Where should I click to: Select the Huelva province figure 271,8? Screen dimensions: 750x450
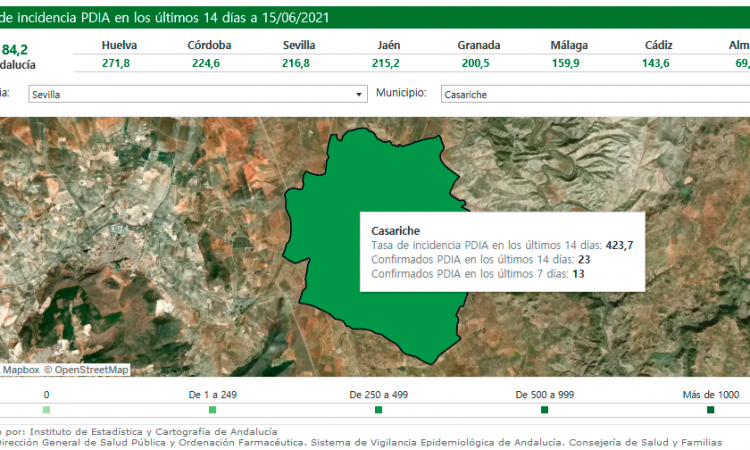(116, 62)
